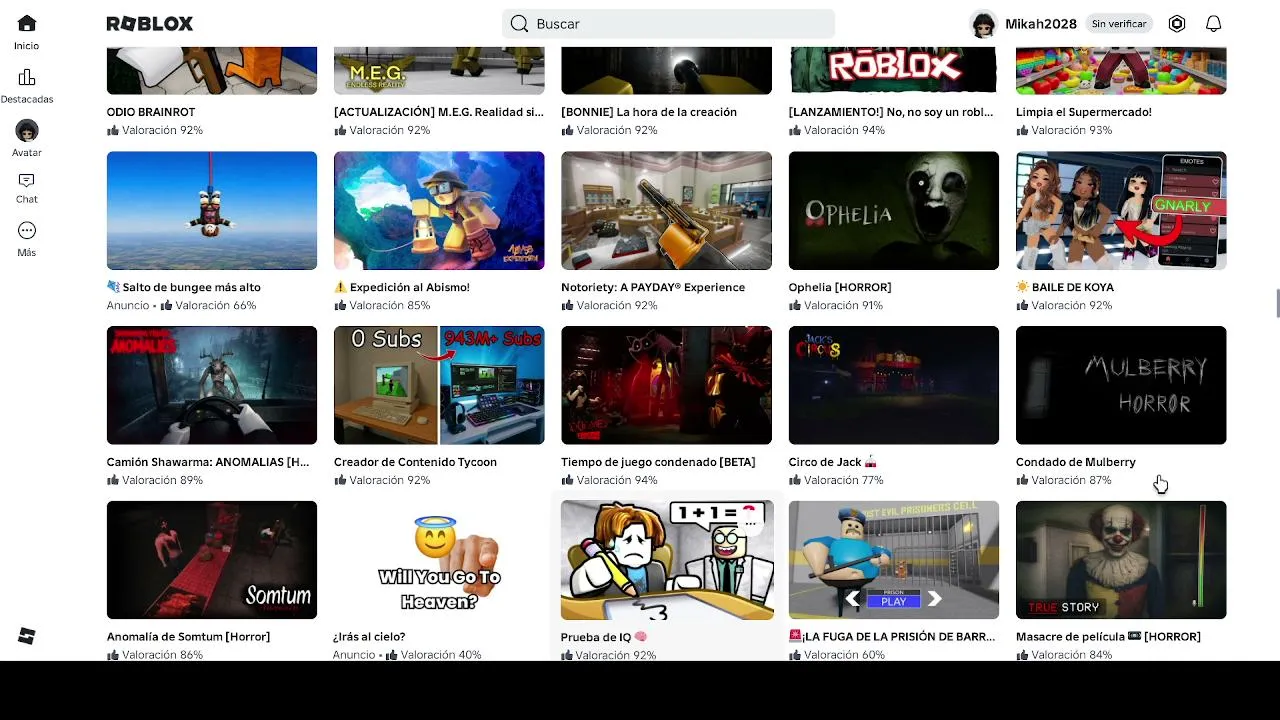Viewport: 1280px width, 720px height.
Task: Open the Notoriety: A PAYDAY Experience title
Action: [653, 287]
